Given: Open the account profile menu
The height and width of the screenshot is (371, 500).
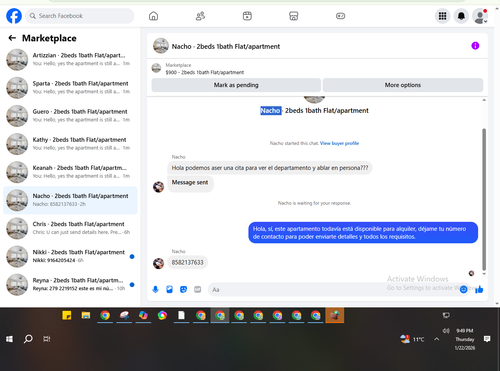Looking at the screenshot, I should click(480, 16).
